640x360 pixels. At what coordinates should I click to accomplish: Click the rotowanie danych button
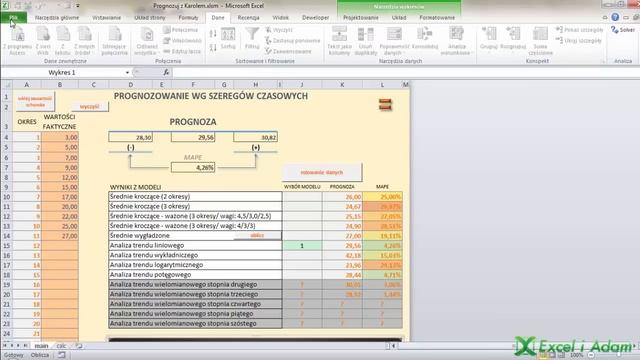(322, 172)
